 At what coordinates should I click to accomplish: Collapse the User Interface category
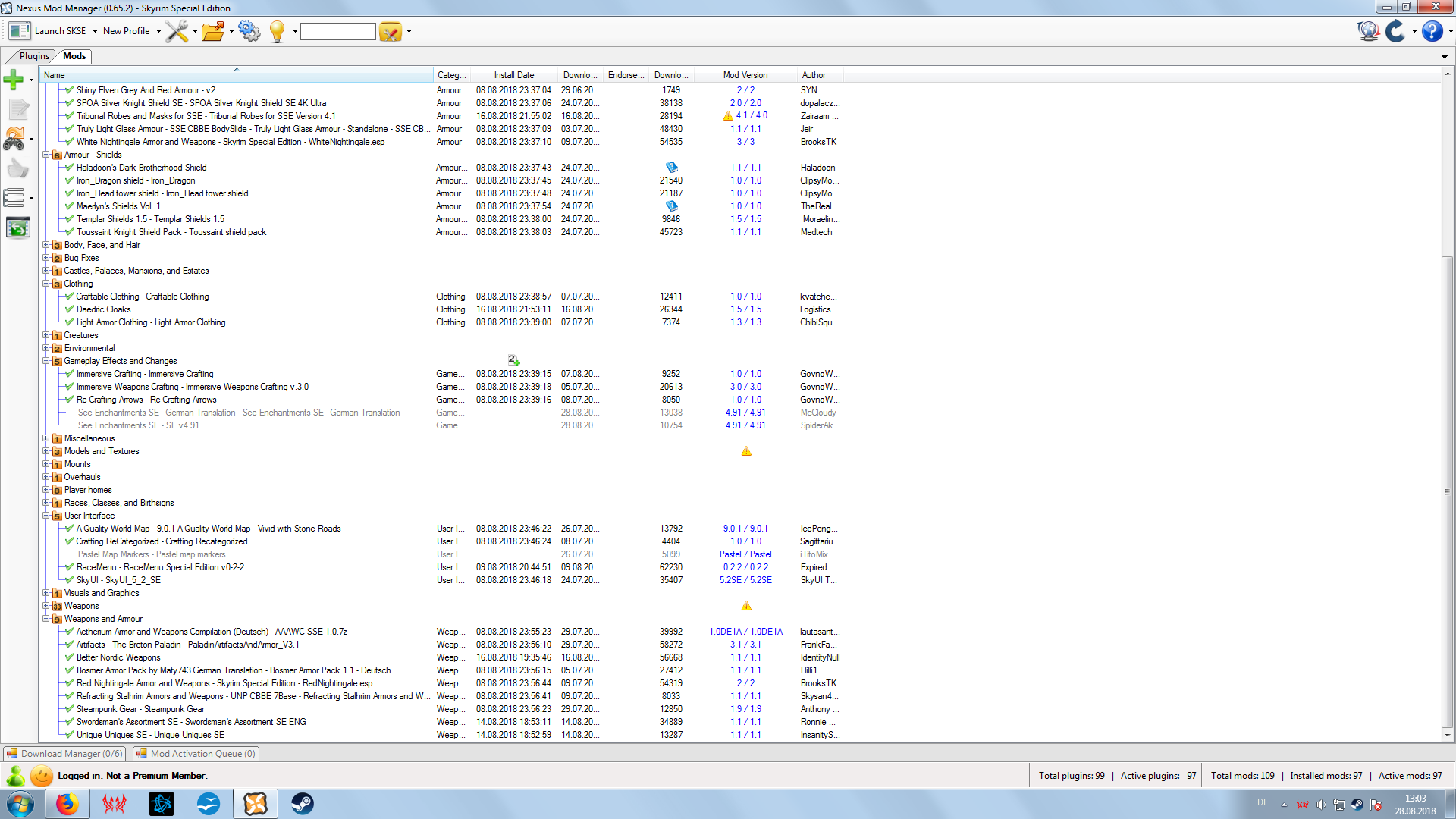46,516
